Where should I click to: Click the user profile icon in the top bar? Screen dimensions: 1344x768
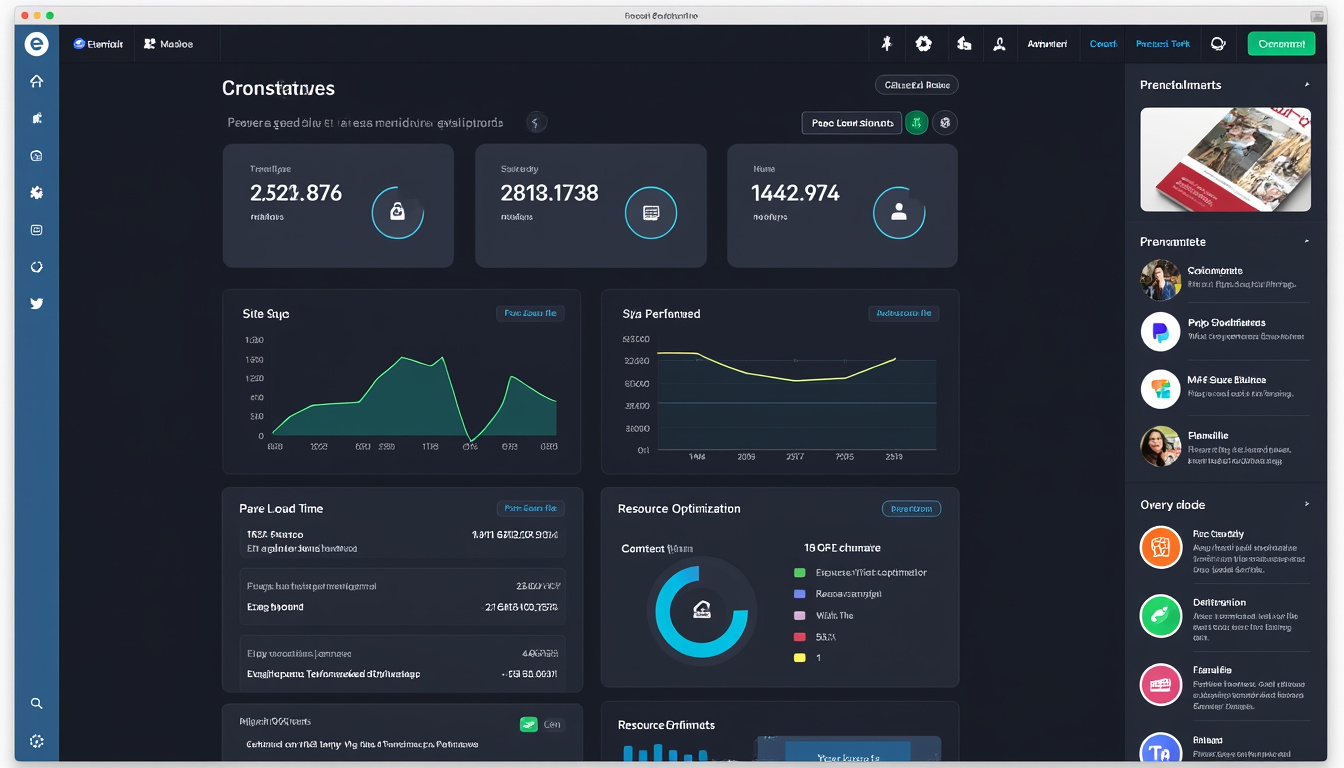[x=999, y=43]
